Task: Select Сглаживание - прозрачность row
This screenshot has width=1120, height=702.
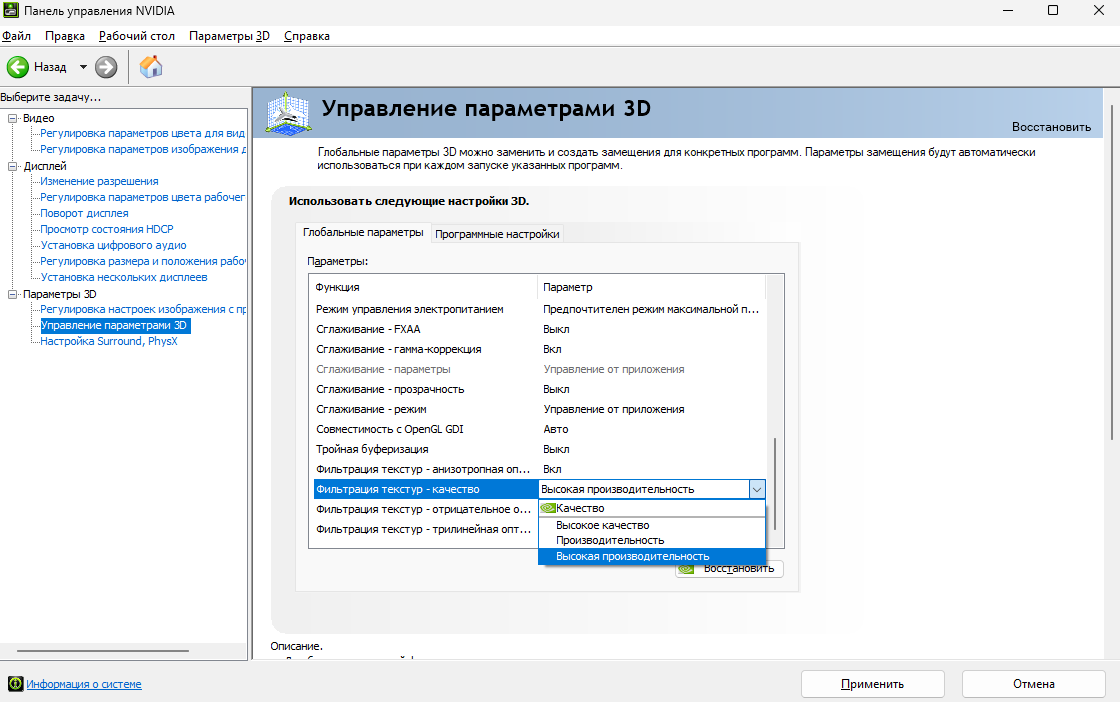Action: pos(539,389)
